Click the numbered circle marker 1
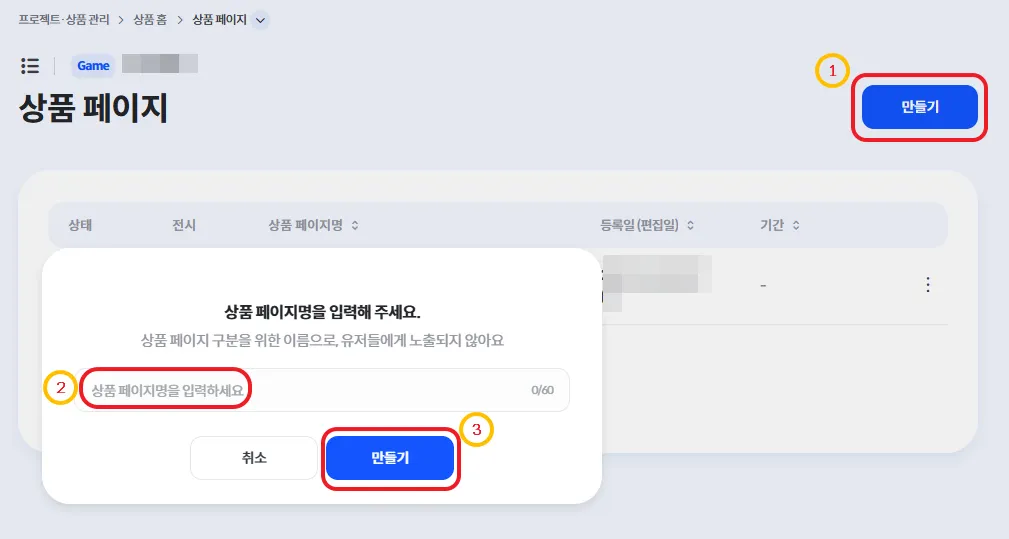 pos(832,71)
